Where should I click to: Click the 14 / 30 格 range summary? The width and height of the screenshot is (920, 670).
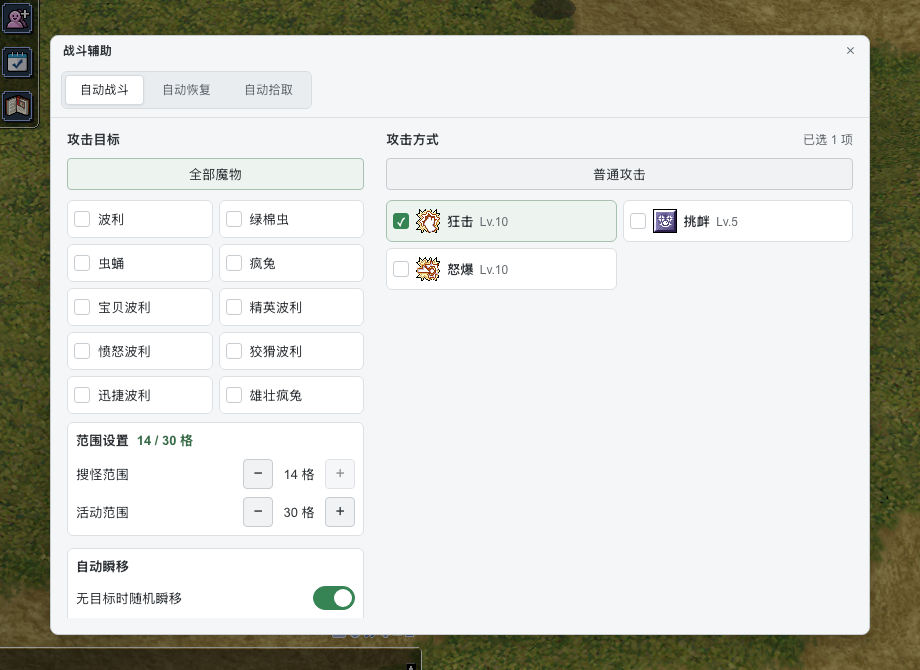click(165, 441)
